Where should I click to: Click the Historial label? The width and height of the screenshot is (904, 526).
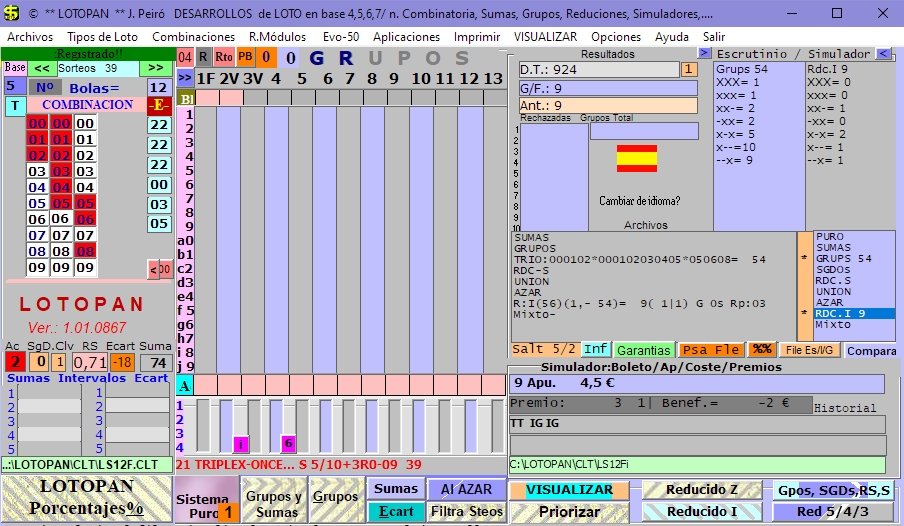(x=845, y=408)
